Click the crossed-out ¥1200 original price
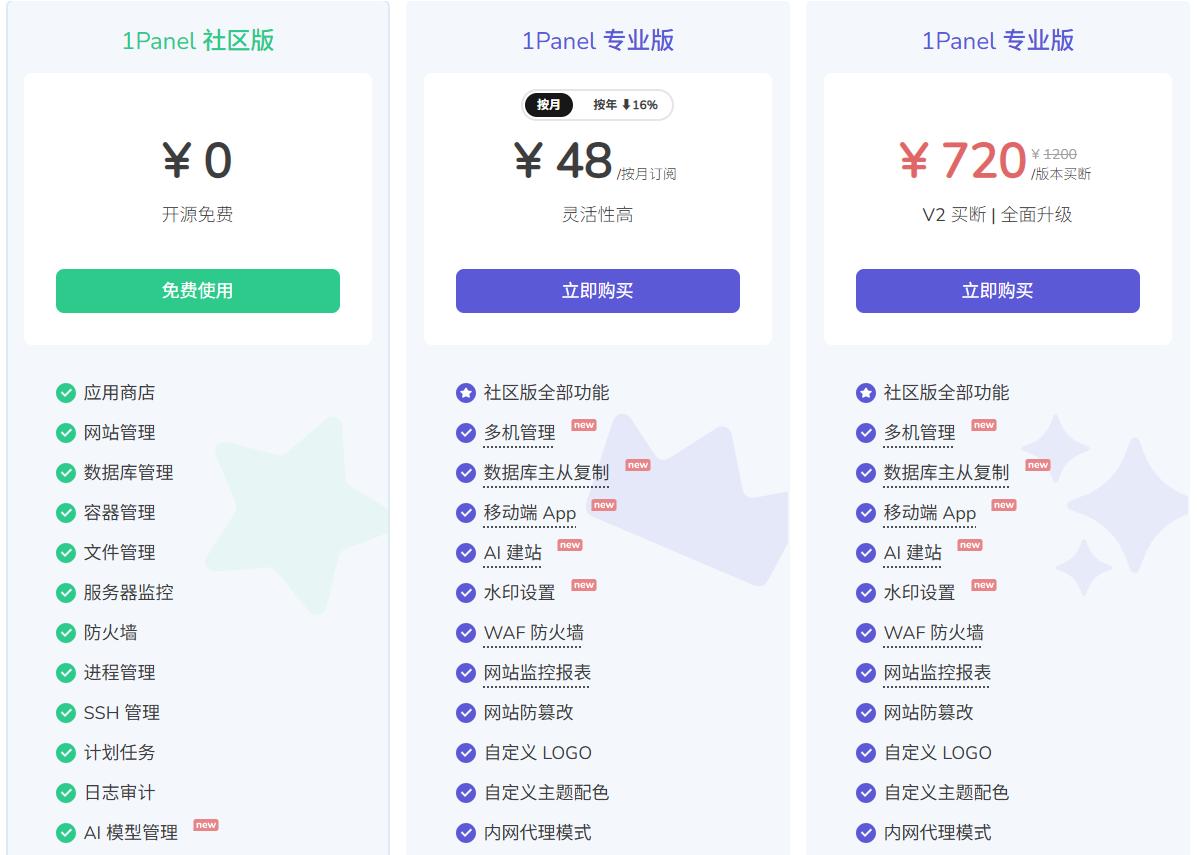The height and width of the screenshot is (855, 1197). tap(1054, 154)
